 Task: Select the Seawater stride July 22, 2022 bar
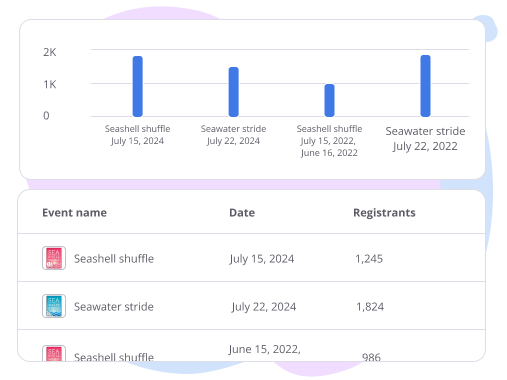pyautogui.click(x=425, y=86)
